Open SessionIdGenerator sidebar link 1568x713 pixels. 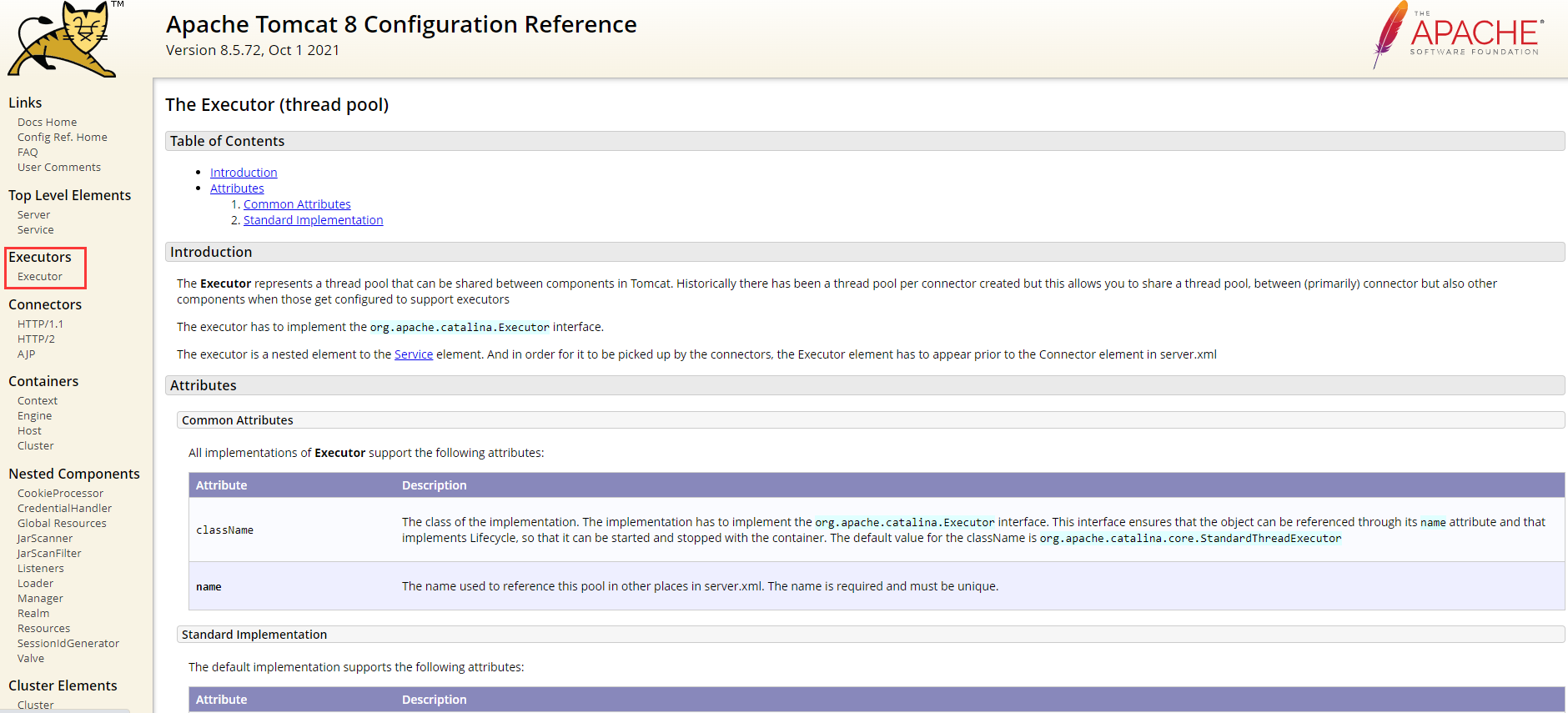pyautogui.click(x=68, y=644)
